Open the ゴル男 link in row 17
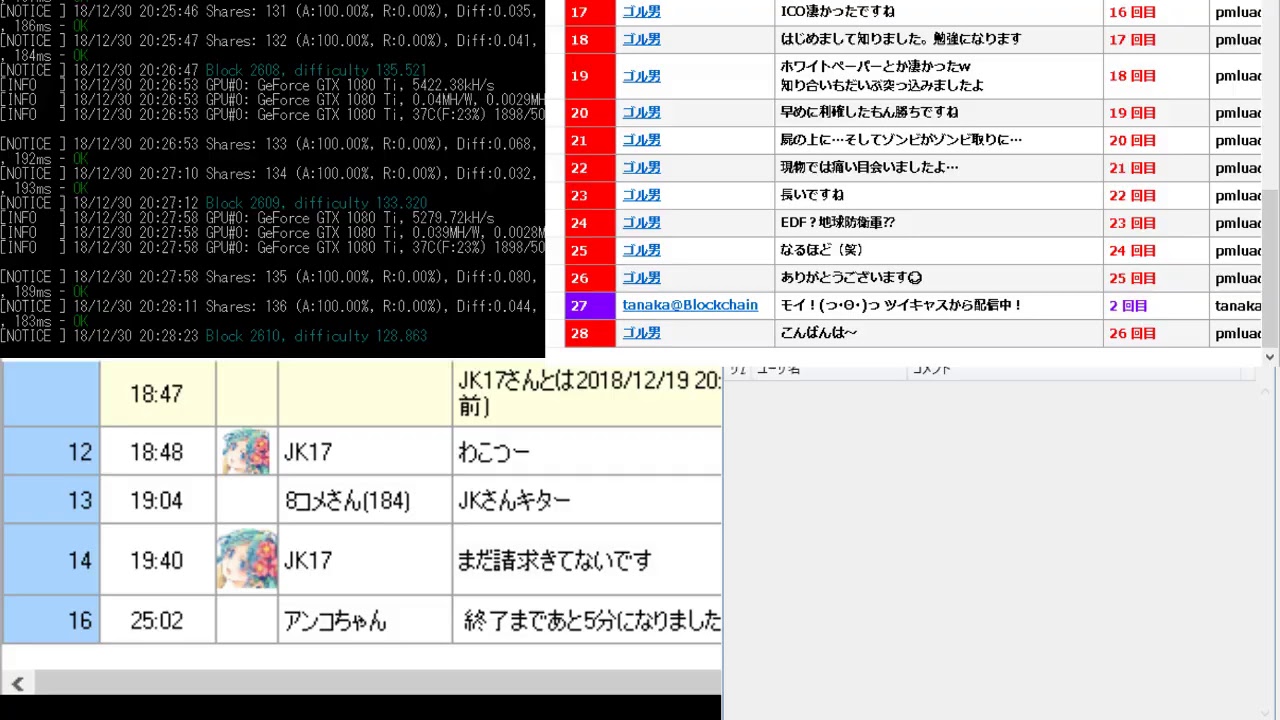Image resolution: width=1280 pixels, height=720 pixels. coord(641,12)
